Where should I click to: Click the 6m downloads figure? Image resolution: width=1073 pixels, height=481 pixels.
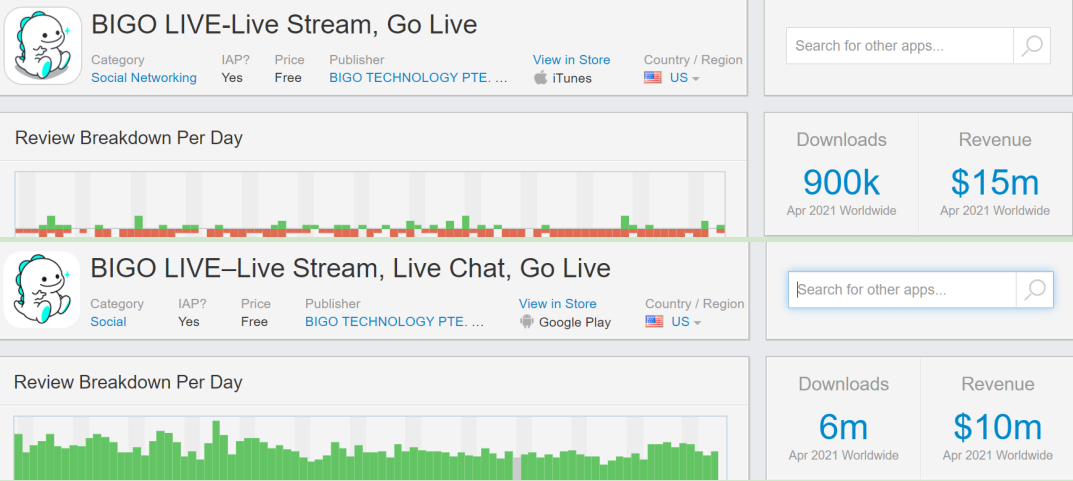tap(843, 427)
